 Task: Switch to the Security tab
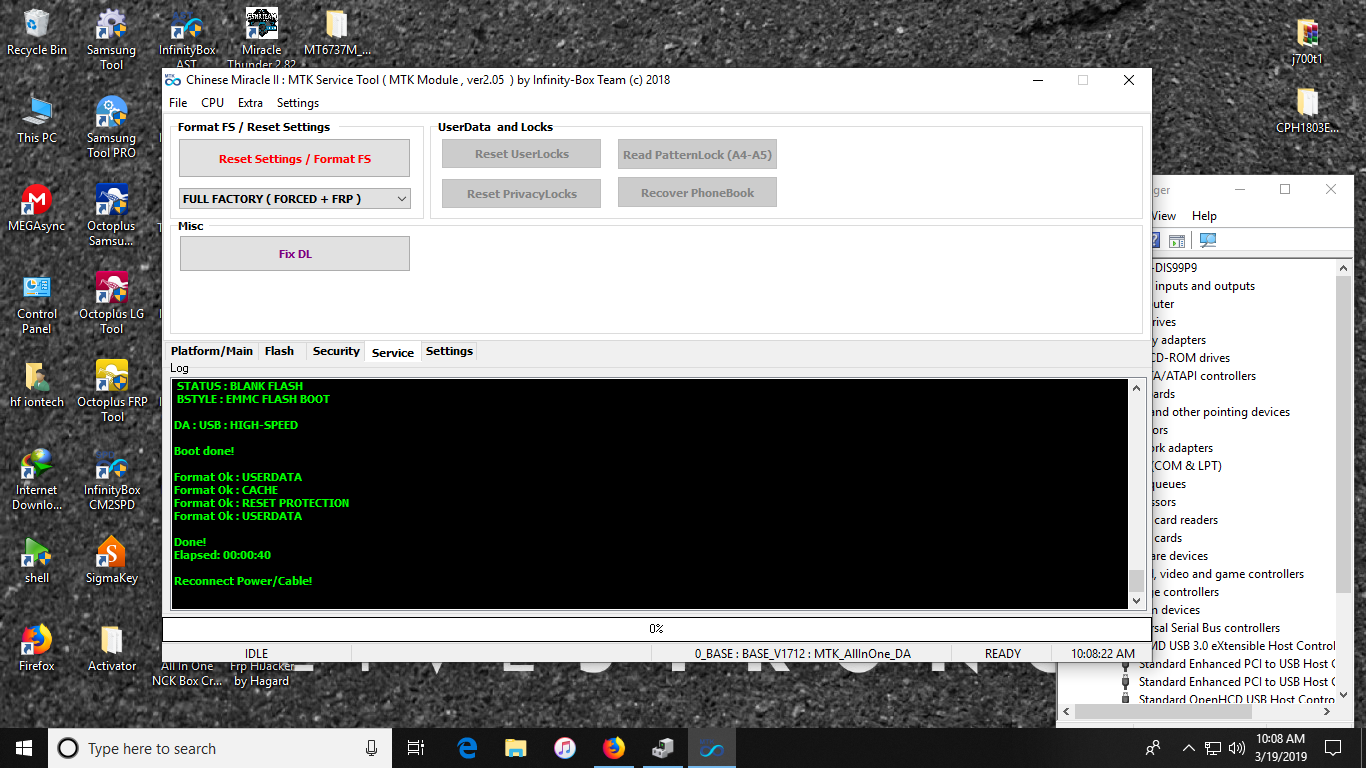(336, 351)
